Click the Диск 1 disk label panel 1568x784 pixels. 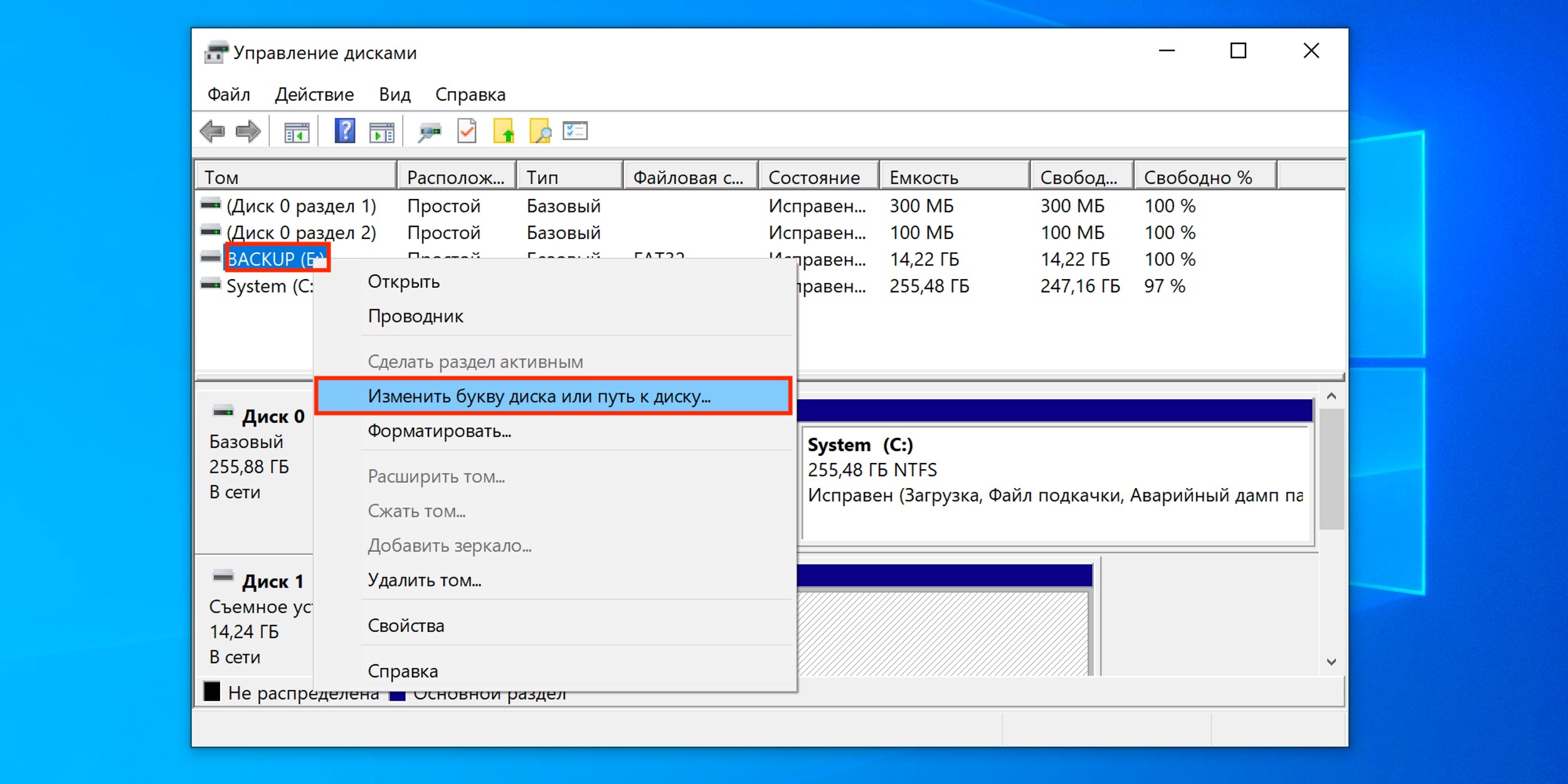[255, 616]
